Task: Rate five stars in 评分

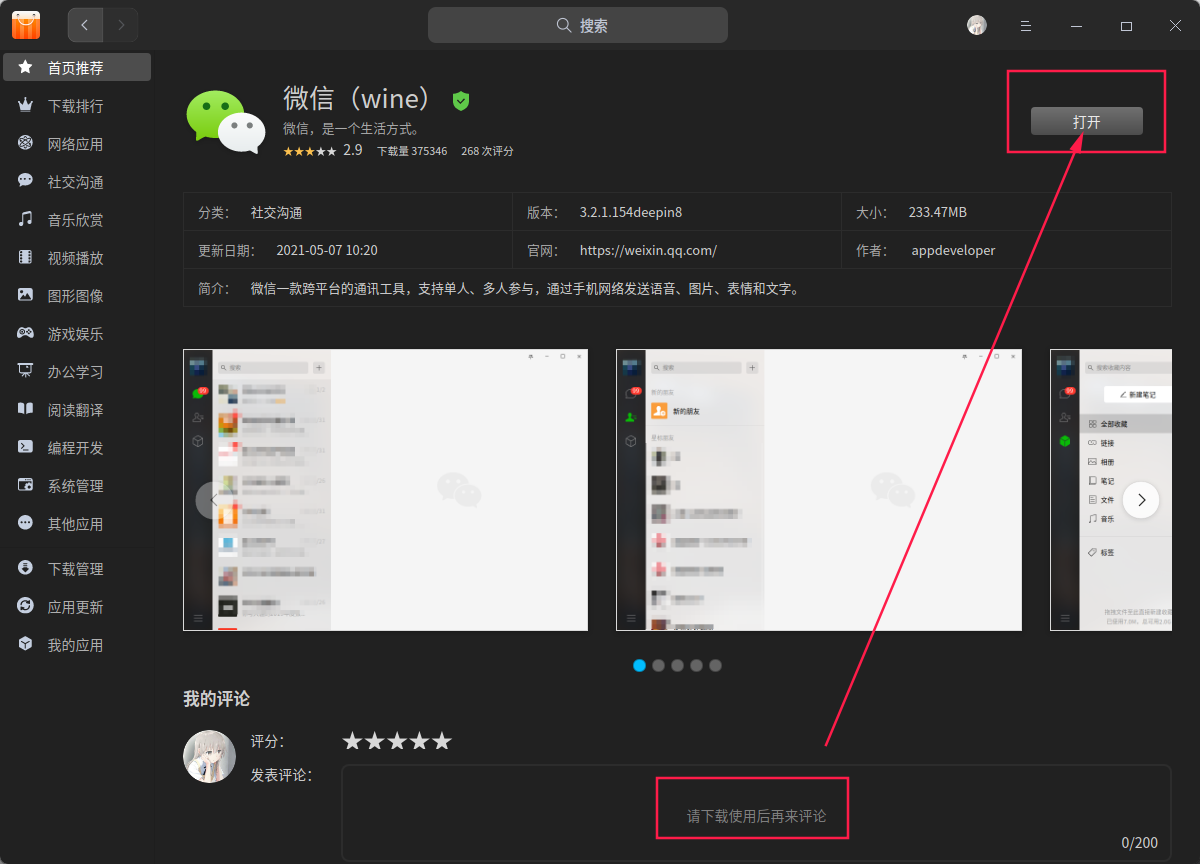Action: [x=442, y=741]
